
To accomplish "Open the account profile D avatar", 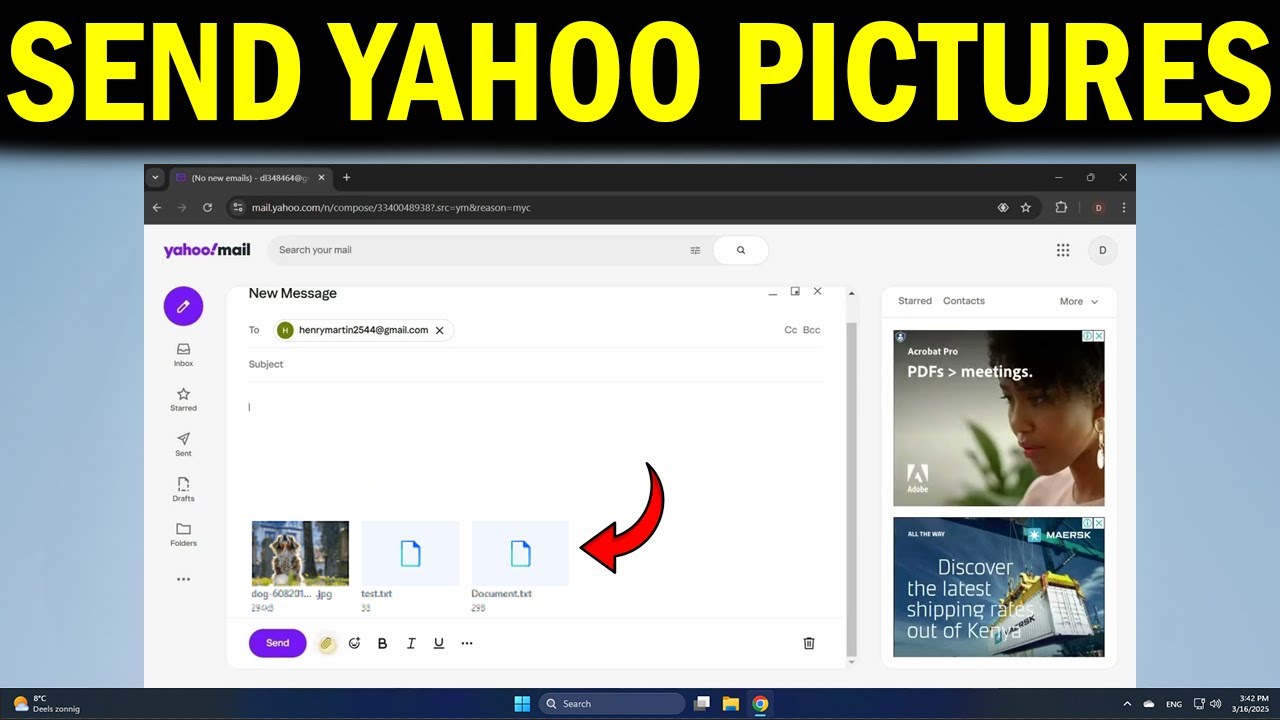I will (1103, 250).
